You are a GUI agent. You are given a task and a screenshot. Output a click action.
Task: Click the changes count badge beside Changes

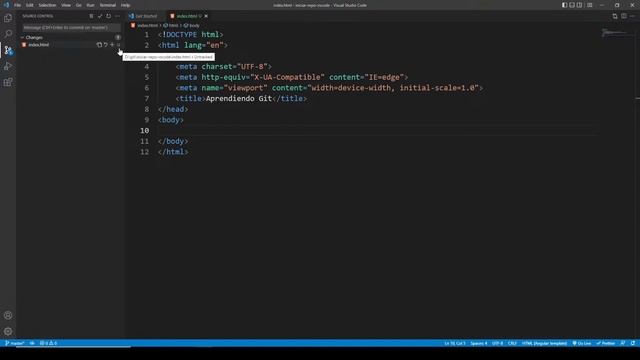(x=118, y=37)
